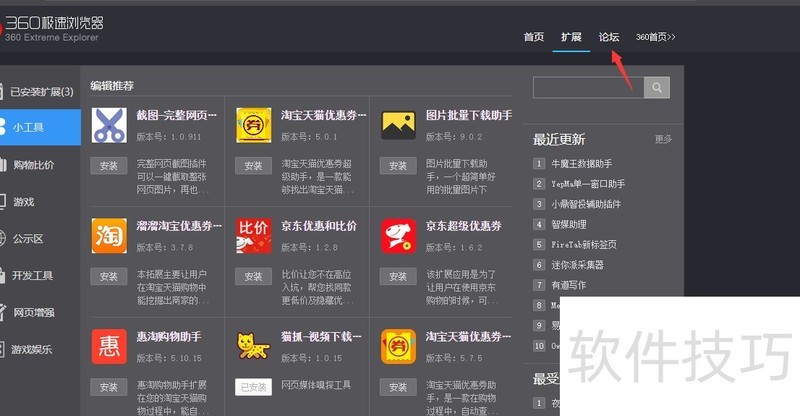
Task: Open YepMa单一窗口助手 in recent updates
Action: pos(588,184)
